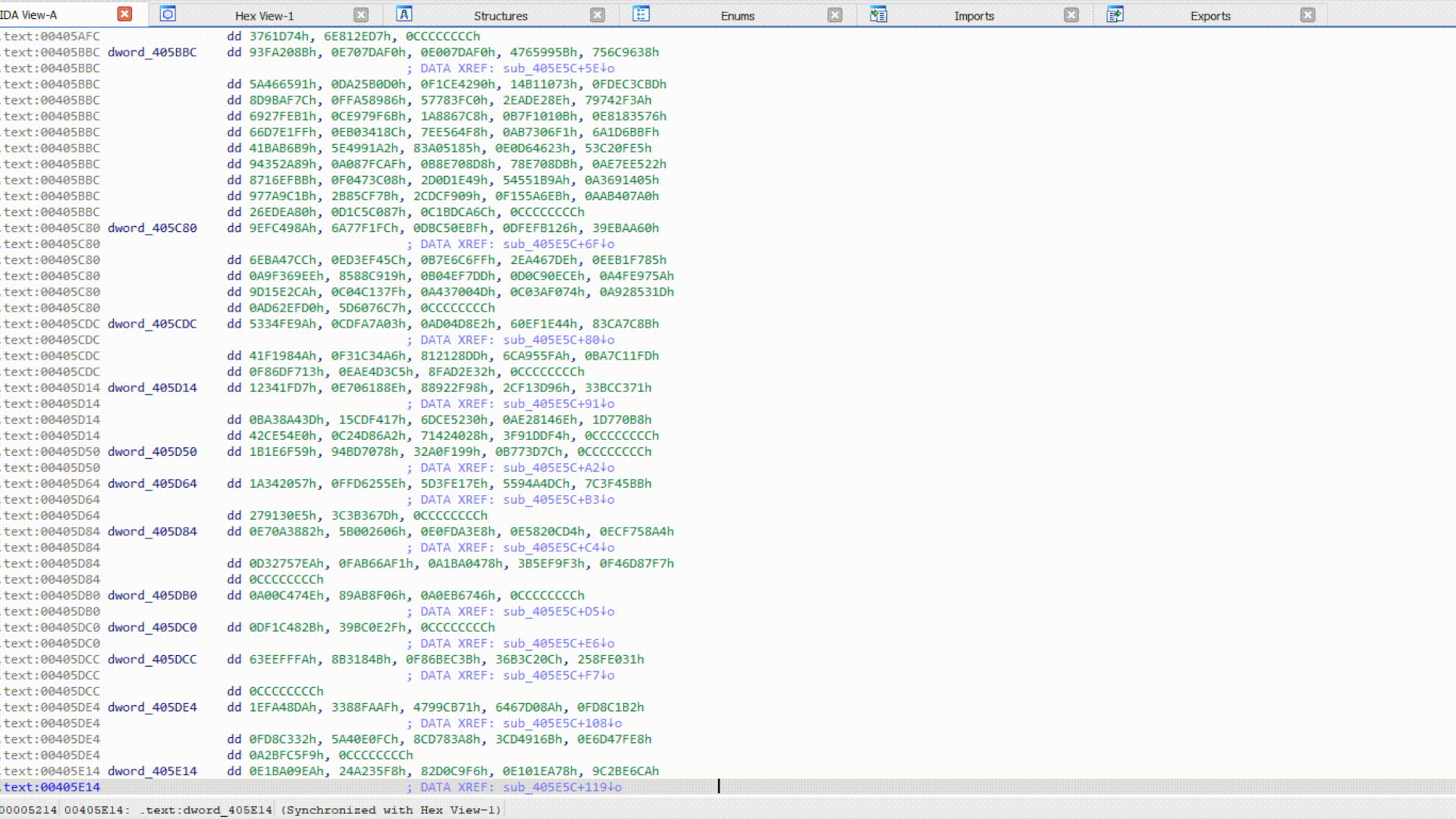The height and width of the screenshot is (819, 1456).
Task: Open the Imports tab
Action: [x=974, y=16]
